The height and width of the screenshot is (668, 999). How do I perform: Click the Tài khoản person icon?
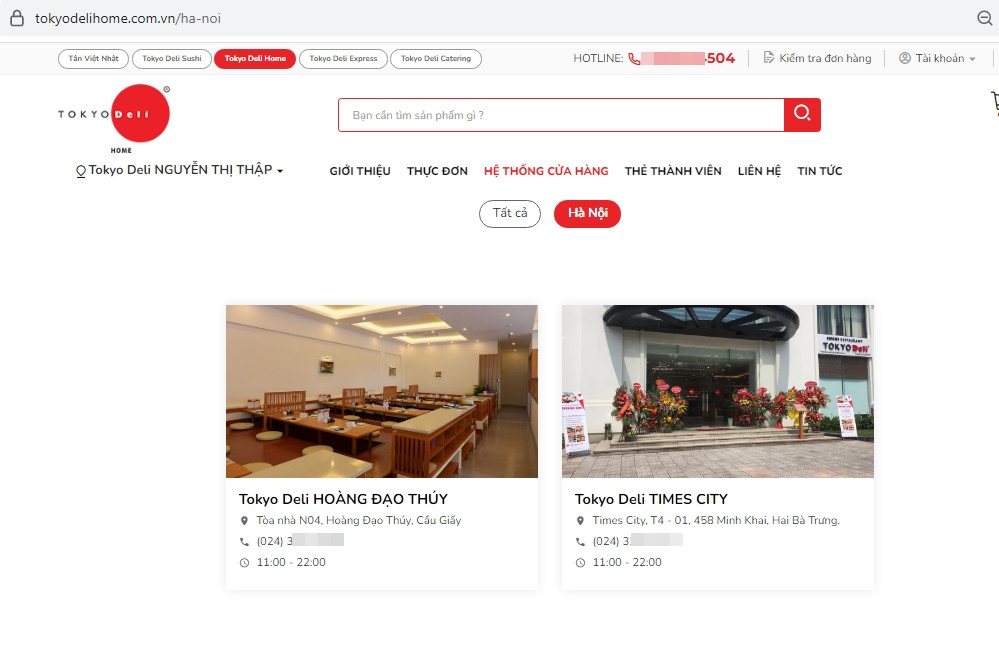click(x=903, y=58)
